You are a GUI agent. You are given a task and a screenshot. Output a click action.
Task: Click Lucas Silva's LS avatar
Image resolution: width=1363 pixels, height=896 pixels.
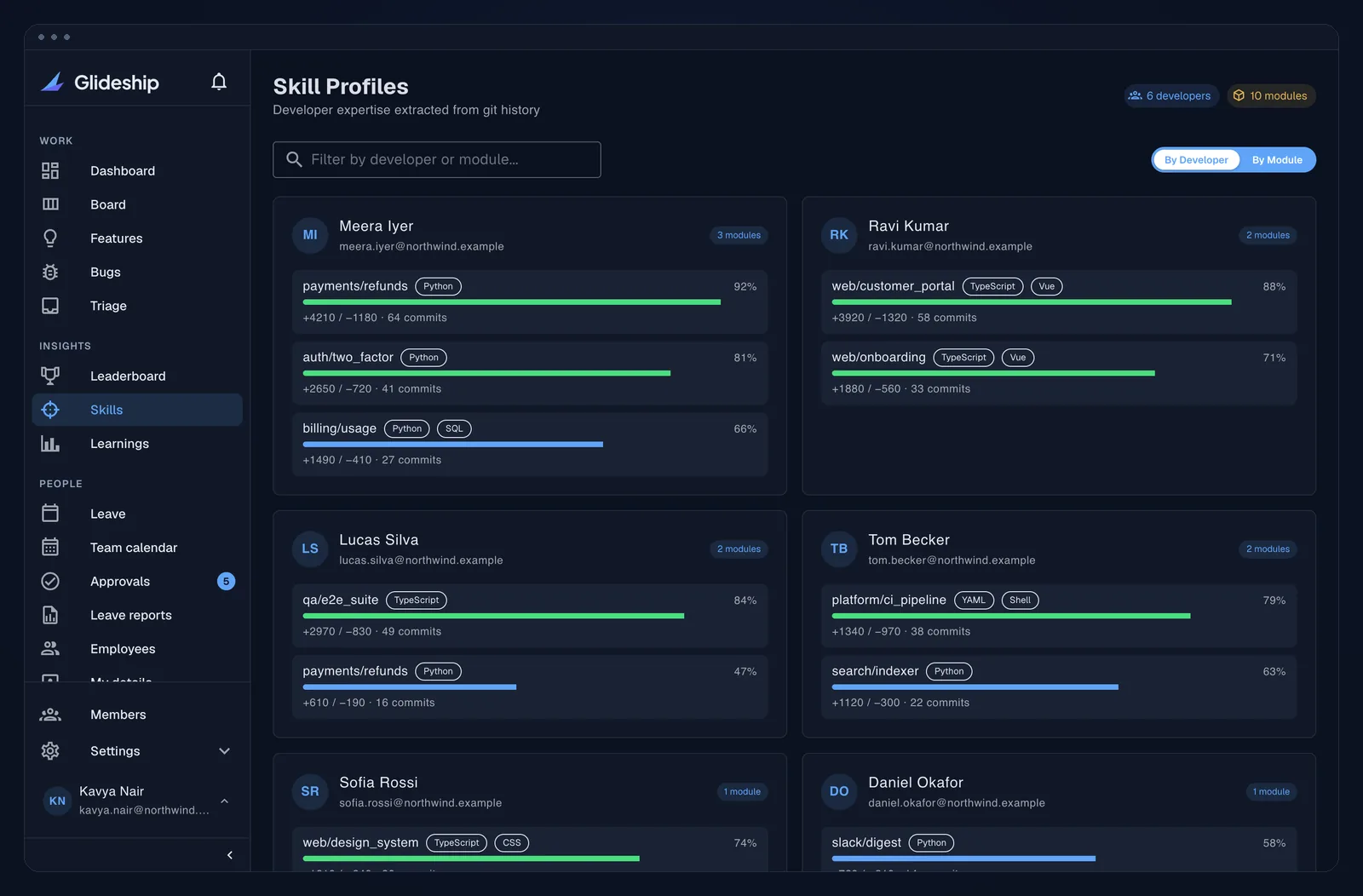[x=310, y=549]
